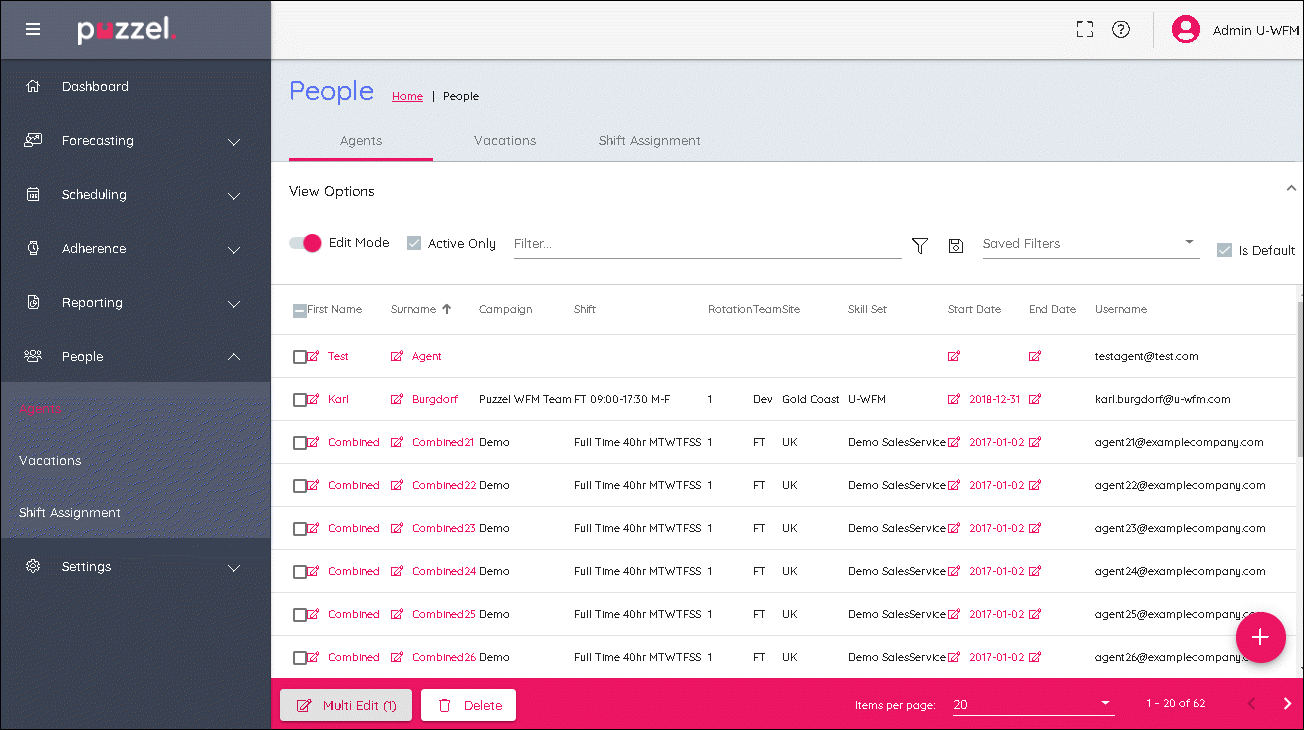The width and height of the screenshot is (1304, 730).
Task: Save the current filter using the save icon
Action: (x=955, y=245)
